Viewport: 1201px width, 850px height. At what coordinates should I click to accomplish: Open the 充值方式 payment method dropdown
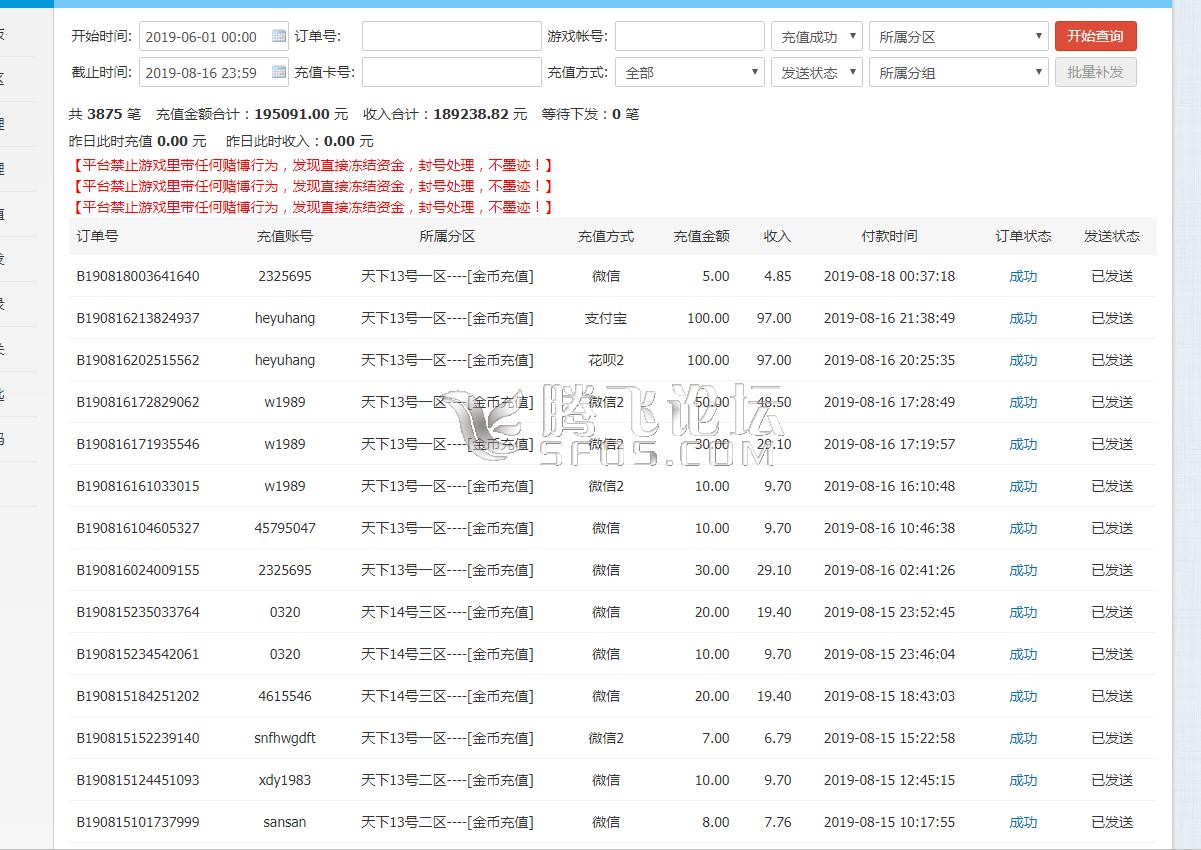[690, 73]
